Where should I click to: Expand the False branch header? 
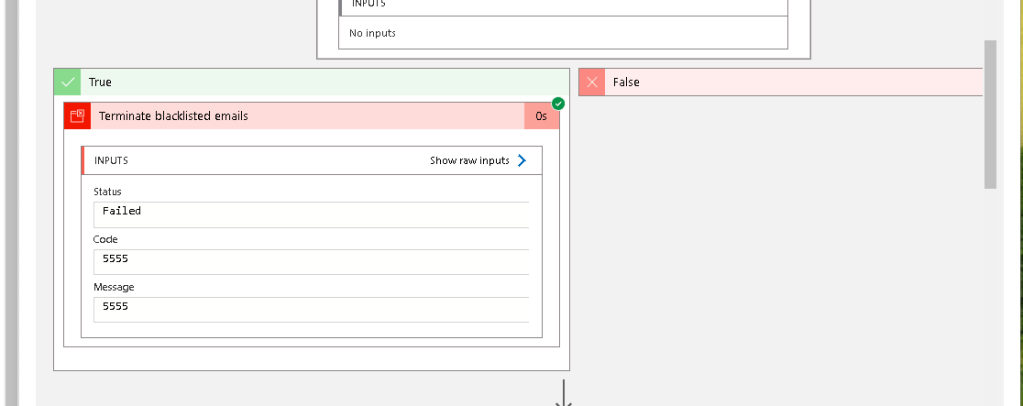point(780,82)
